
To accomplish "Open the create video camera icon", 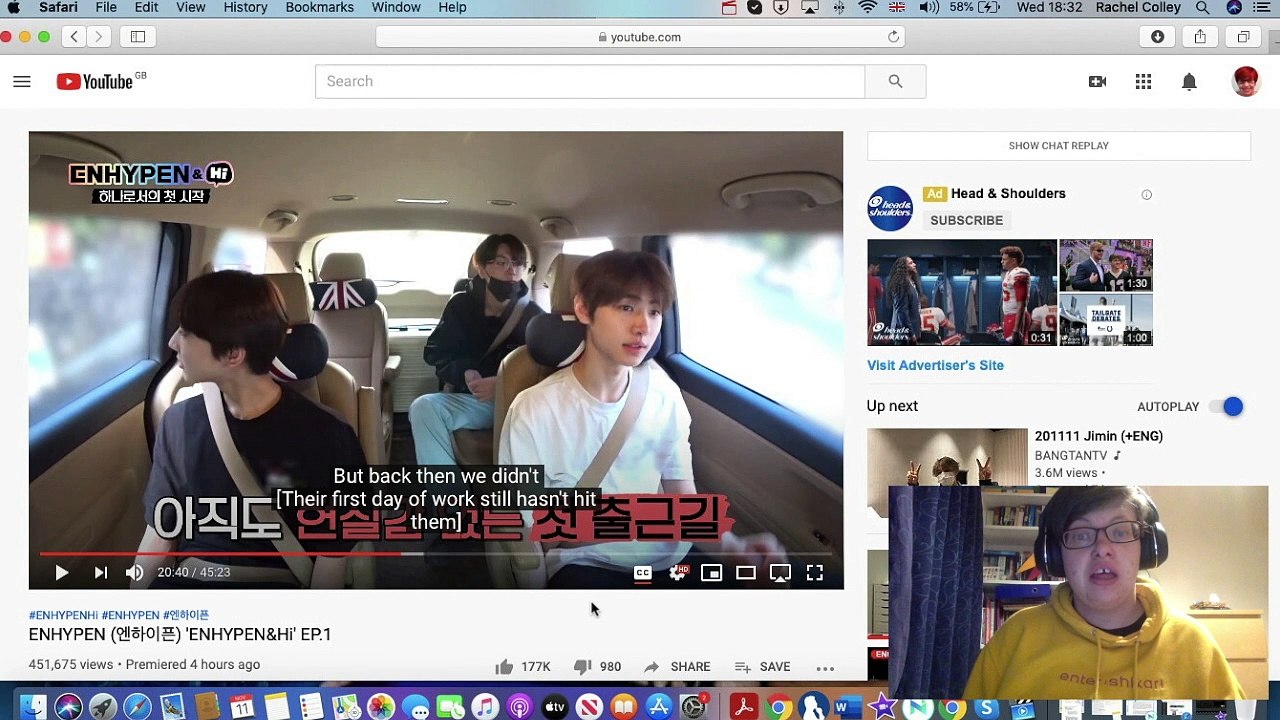I will (1097, 82).
